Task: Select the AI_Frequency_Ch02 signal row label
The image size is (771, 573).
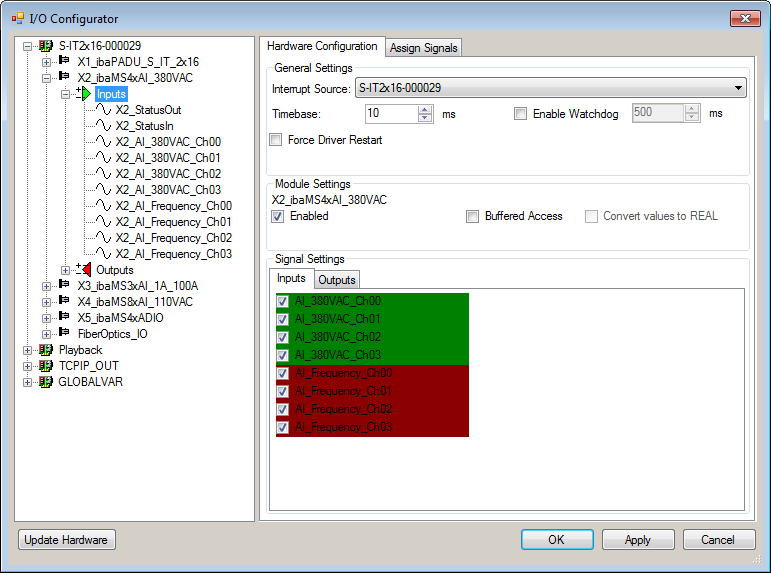Action: pos(343,409)
